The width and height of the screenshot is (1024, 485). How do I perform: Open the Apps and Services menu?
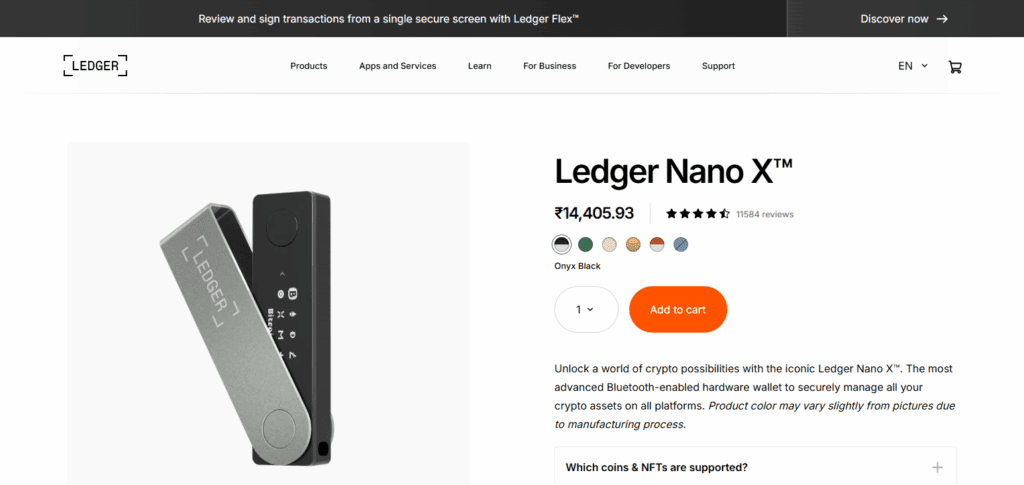click(398, 66)
